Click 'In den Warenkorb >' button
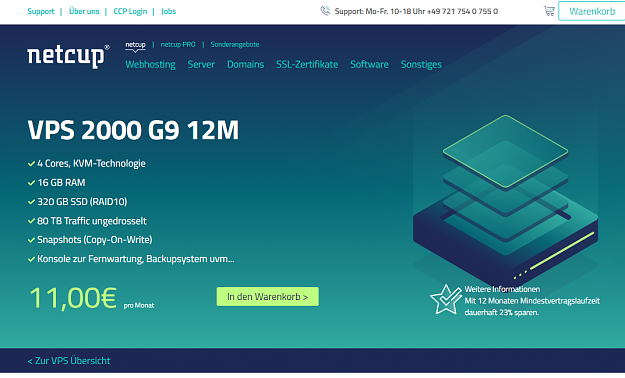Viewport: 625px width, 378px height. 267,297
